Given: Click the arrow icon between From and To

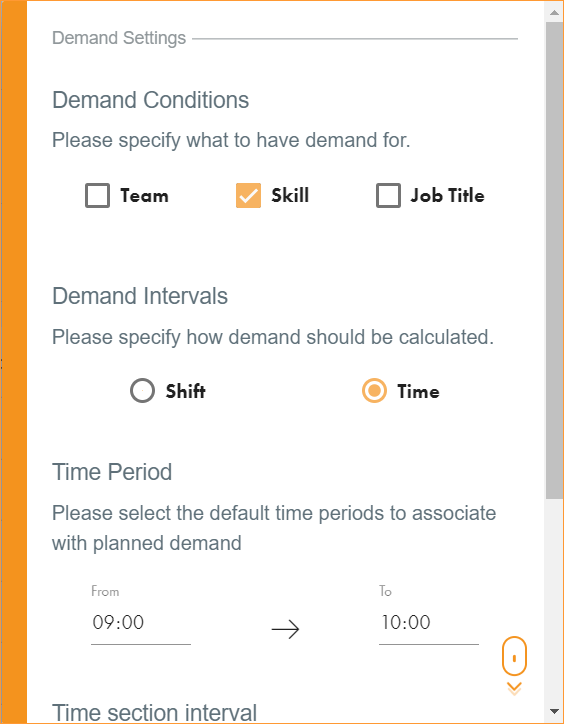Looking at the screenshot, I should click(x=285, y=629).
